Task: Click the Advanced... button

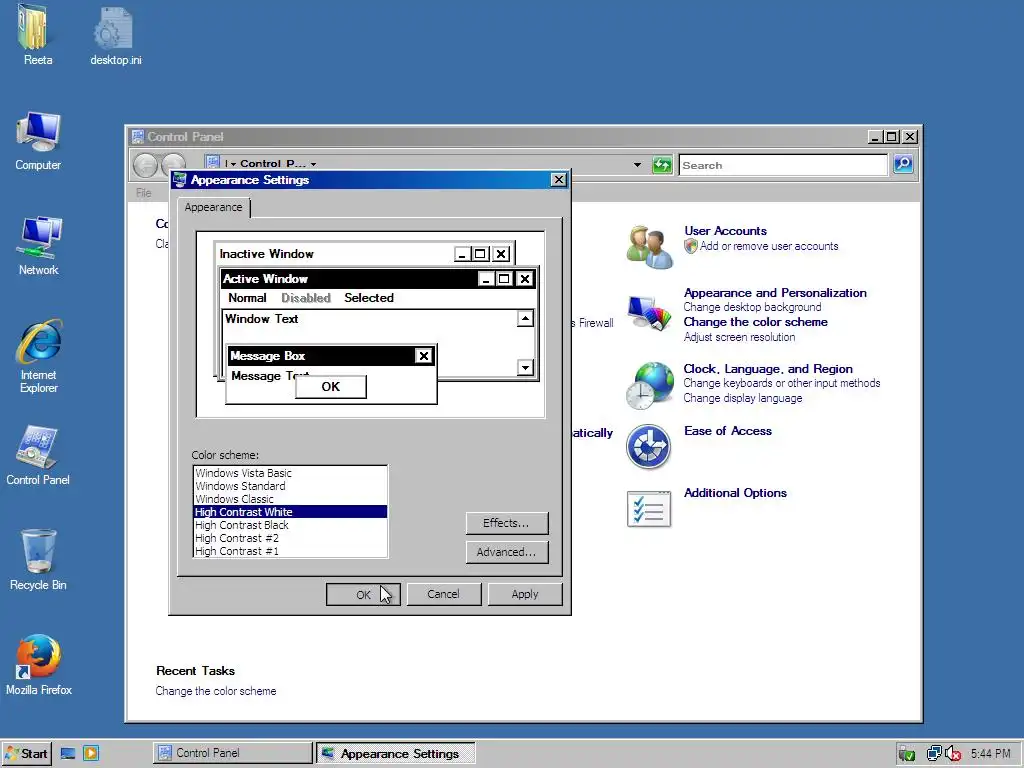Action: [x=507, y=552]
